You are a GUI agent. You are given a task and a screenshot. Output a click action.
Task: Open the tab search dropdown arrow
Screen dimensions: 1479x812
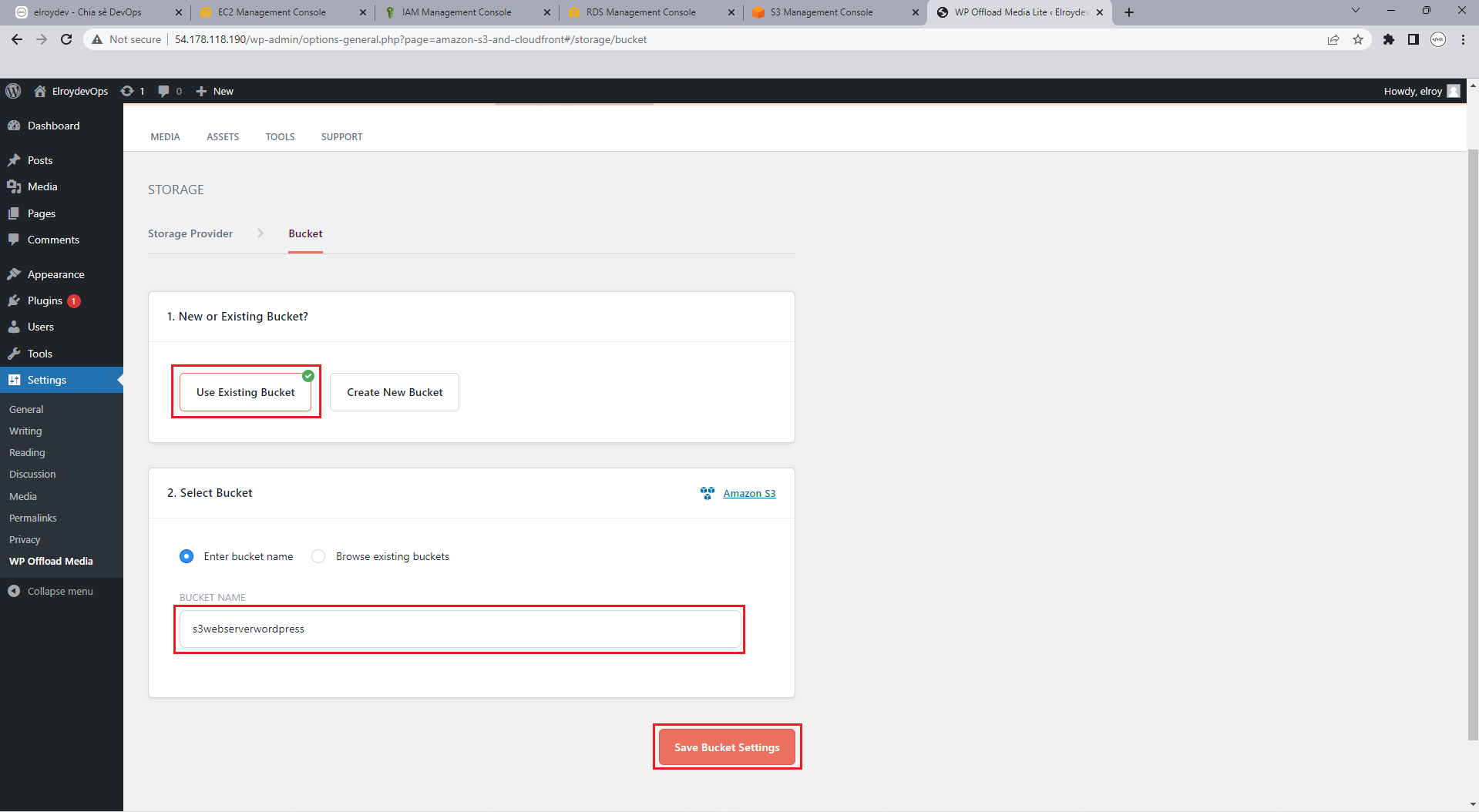pos(1355,11)
